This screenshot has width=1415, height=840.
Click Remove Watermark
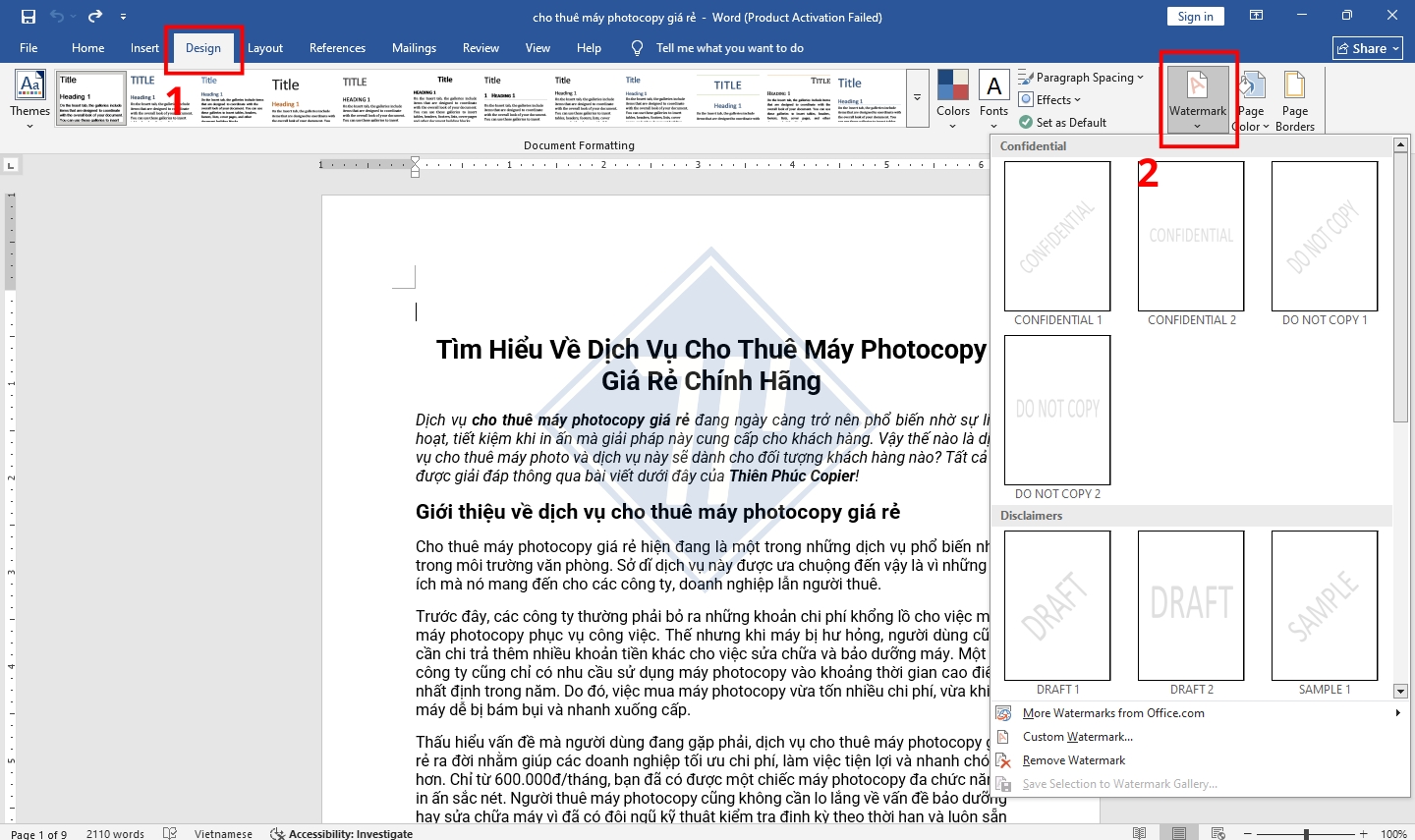pyautogui.click(x=1073, y=759)
